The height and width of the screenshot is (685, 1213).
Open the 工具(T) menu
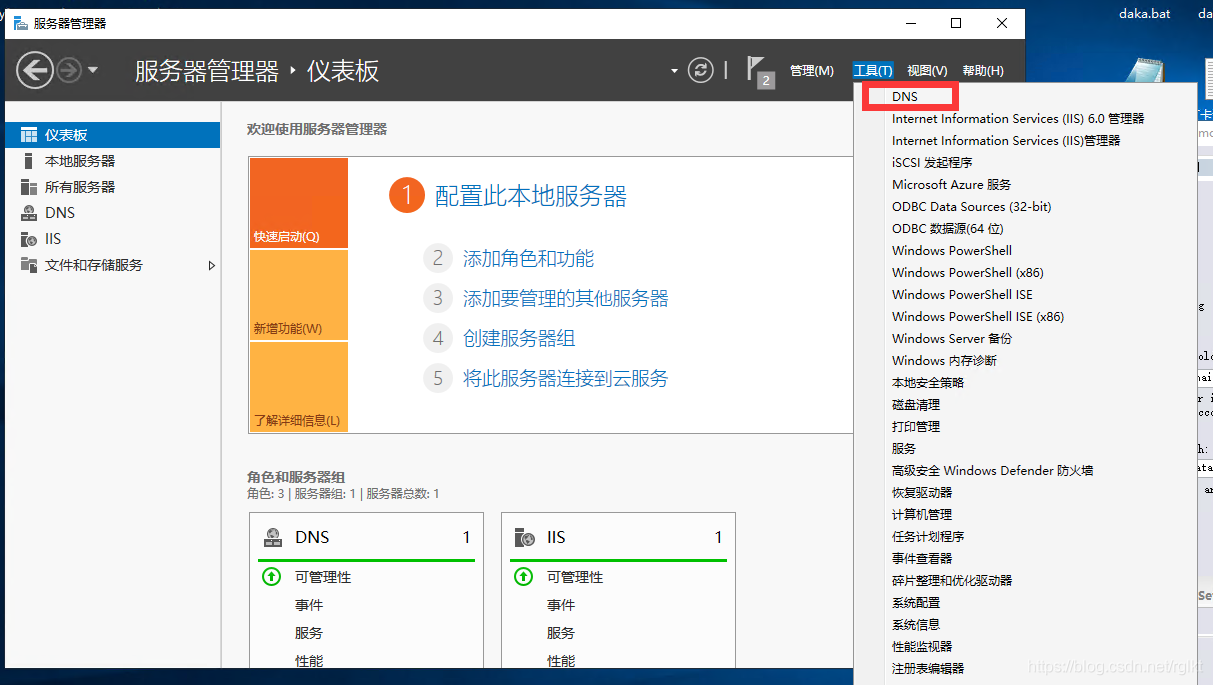873,71
